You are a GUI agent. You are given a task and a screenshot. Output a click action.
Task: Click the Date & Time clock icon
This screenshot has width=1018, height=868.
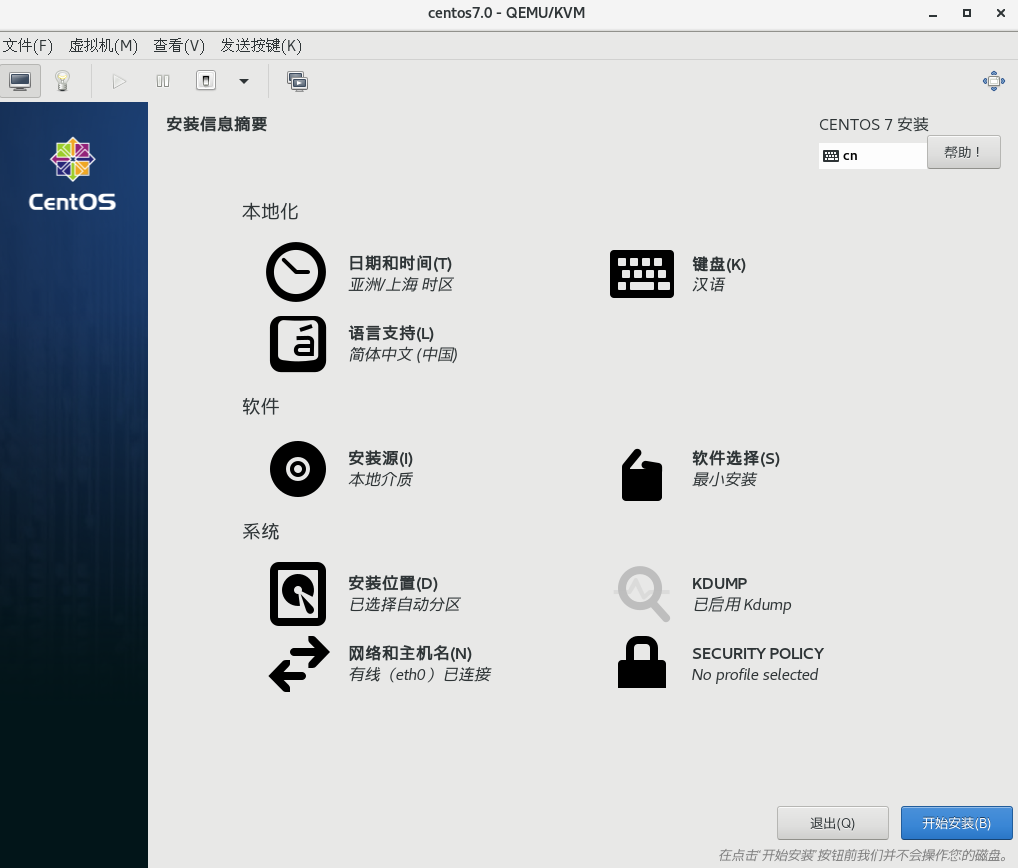pyautogui.click(x=296, y=272)
